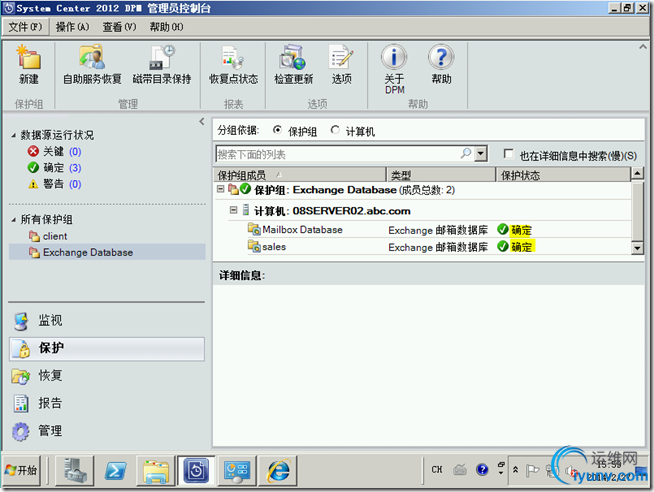The image size is (654, 492).
Task: Sort by 保护组成员 column header
Action: pyautogui.click(x=299, y=175)
